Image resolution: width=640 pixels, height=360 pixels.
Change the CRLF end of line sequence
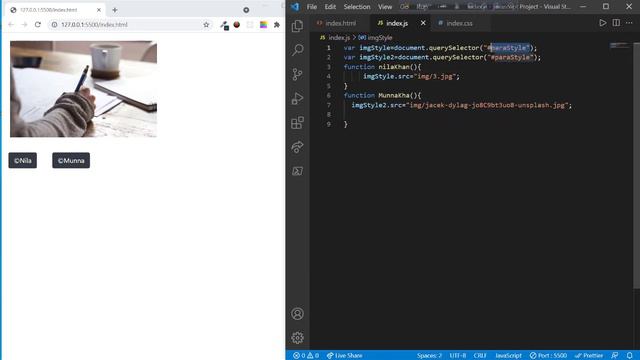480,356
